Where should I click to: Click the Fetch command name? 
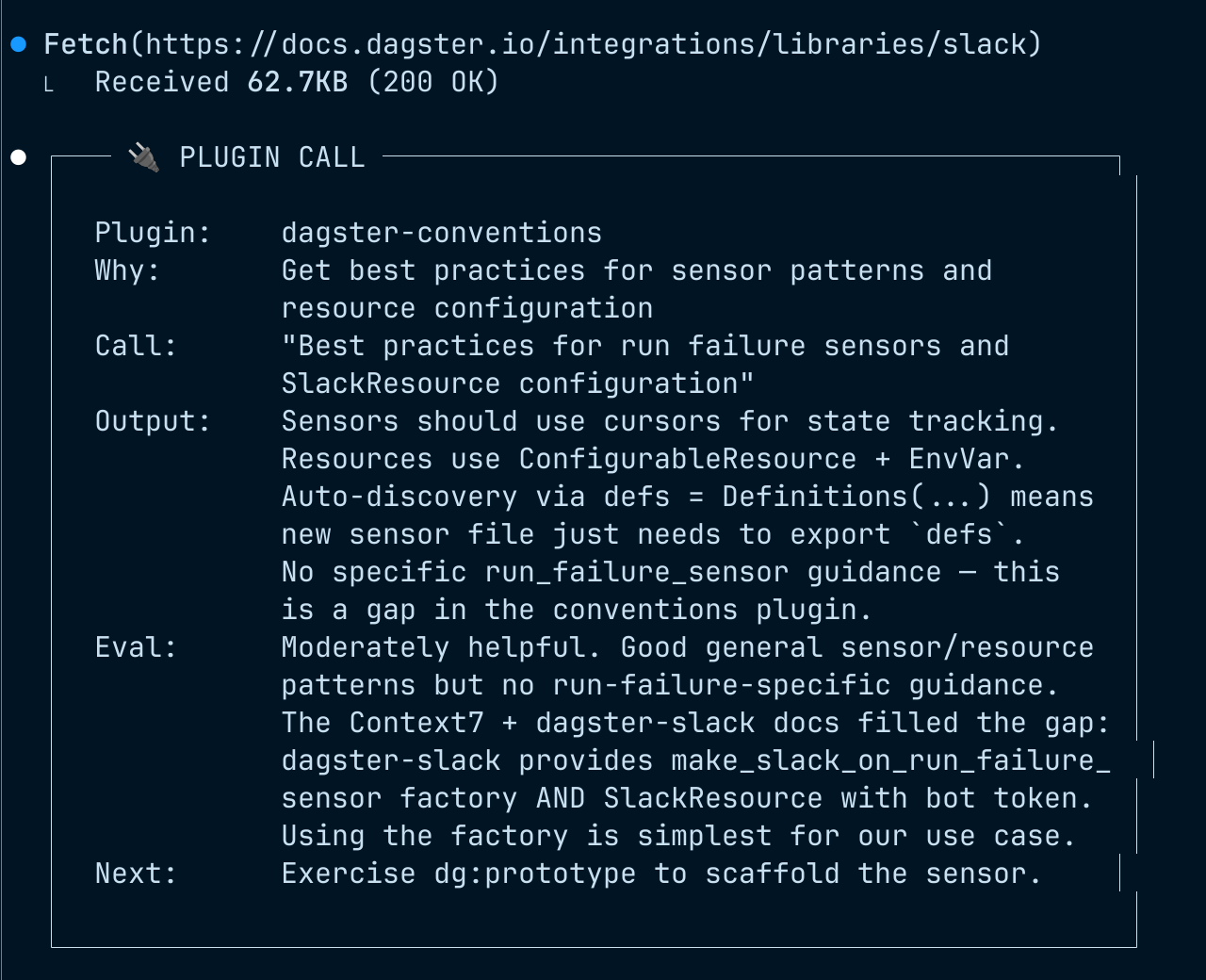(x=86, y=44)
